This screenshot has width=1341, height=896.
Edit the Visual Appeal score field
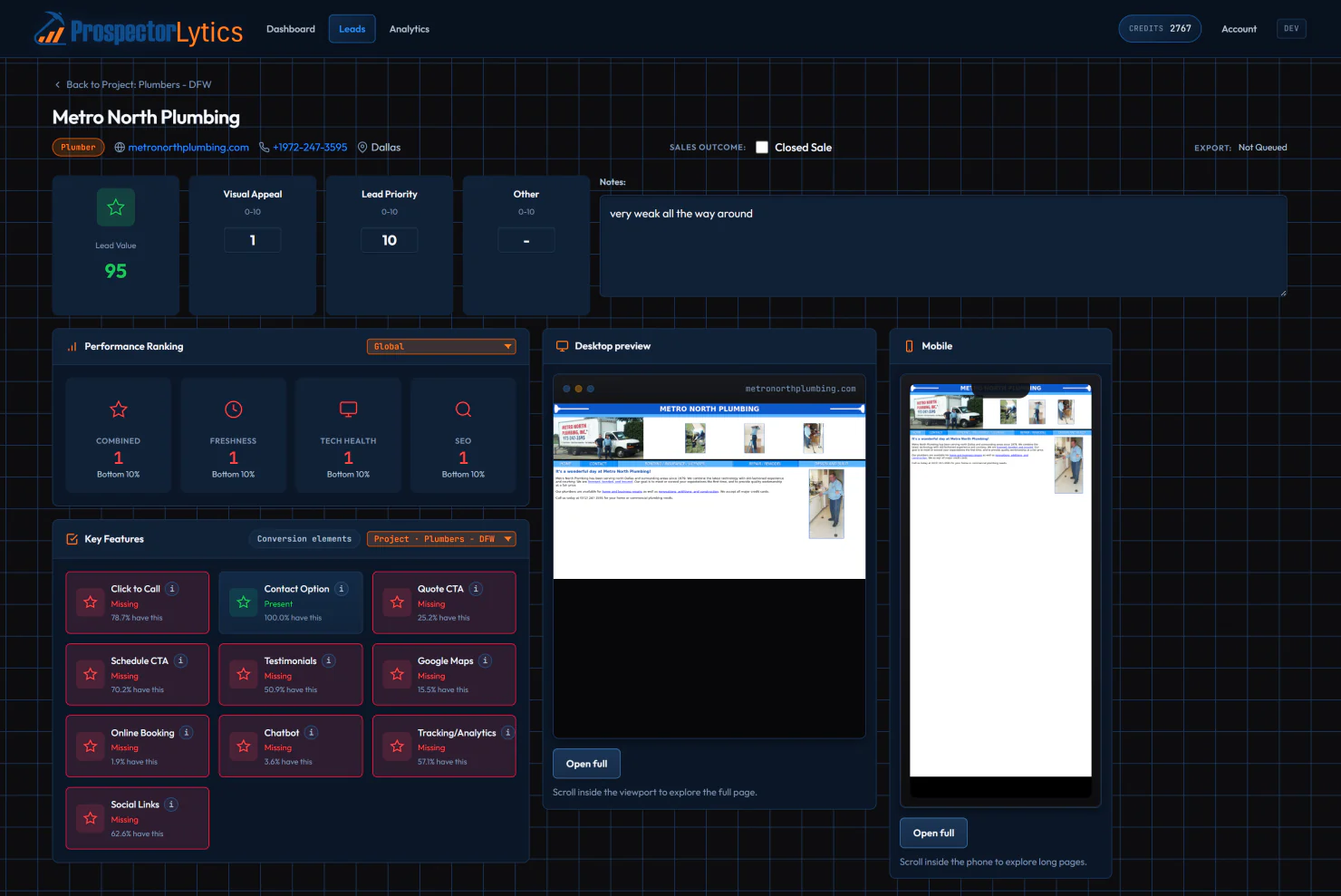pos(253,240)
